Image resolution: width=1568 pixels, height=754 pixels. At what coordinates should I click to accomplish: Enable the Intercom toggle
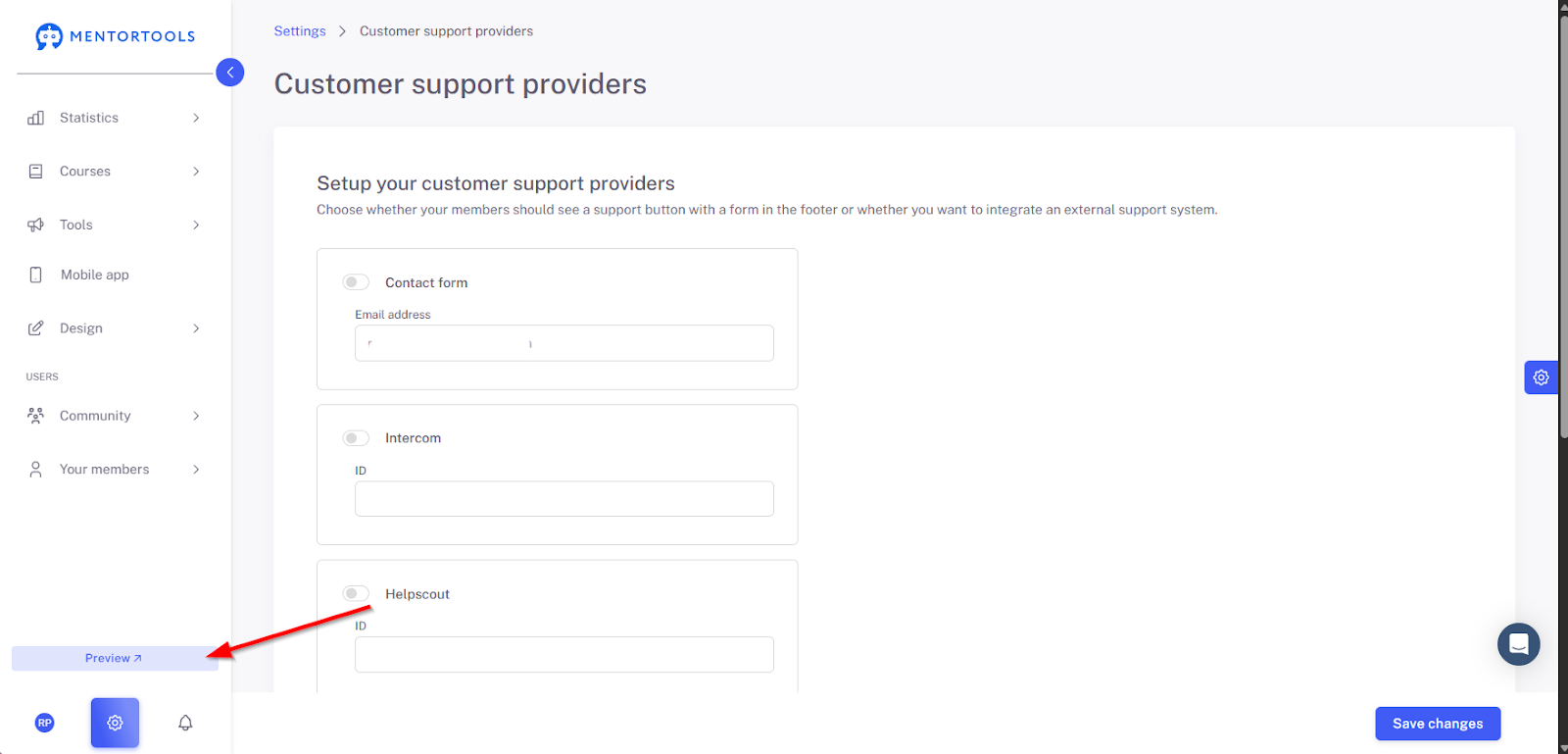356,438
